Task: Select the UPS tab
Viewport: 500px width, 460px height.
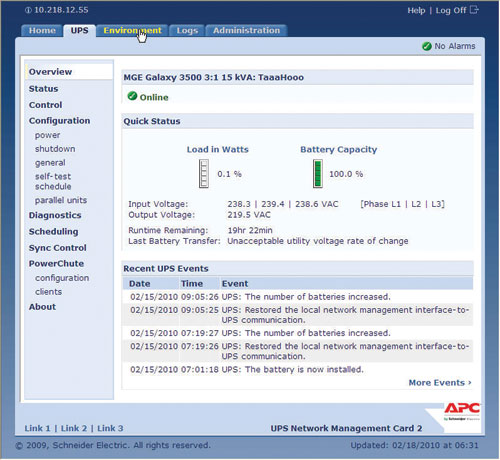Action: (x=80, y=31)
